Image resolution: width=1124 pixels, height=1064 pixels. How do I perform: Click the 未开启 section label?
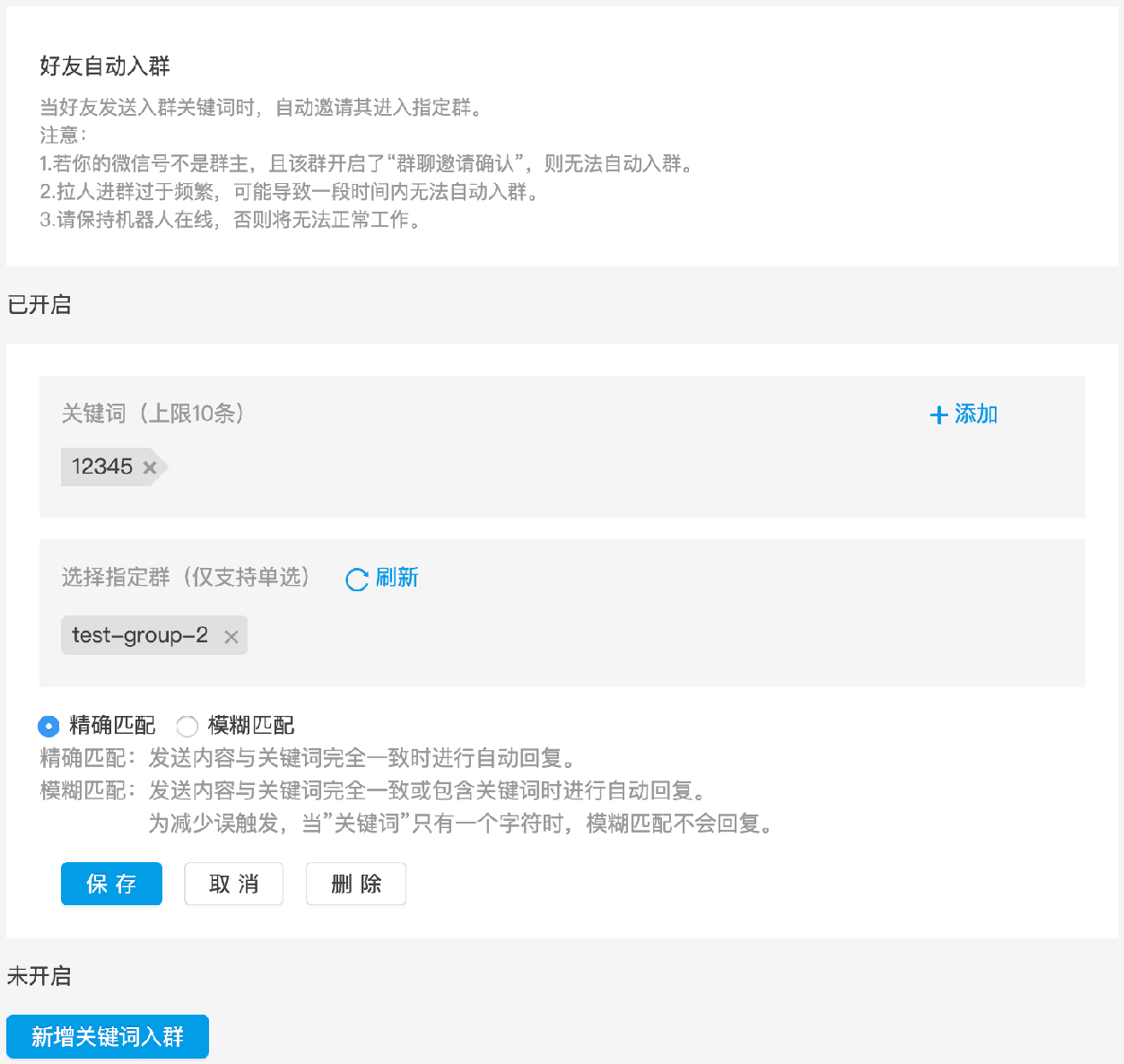click(x=39, y=976)
